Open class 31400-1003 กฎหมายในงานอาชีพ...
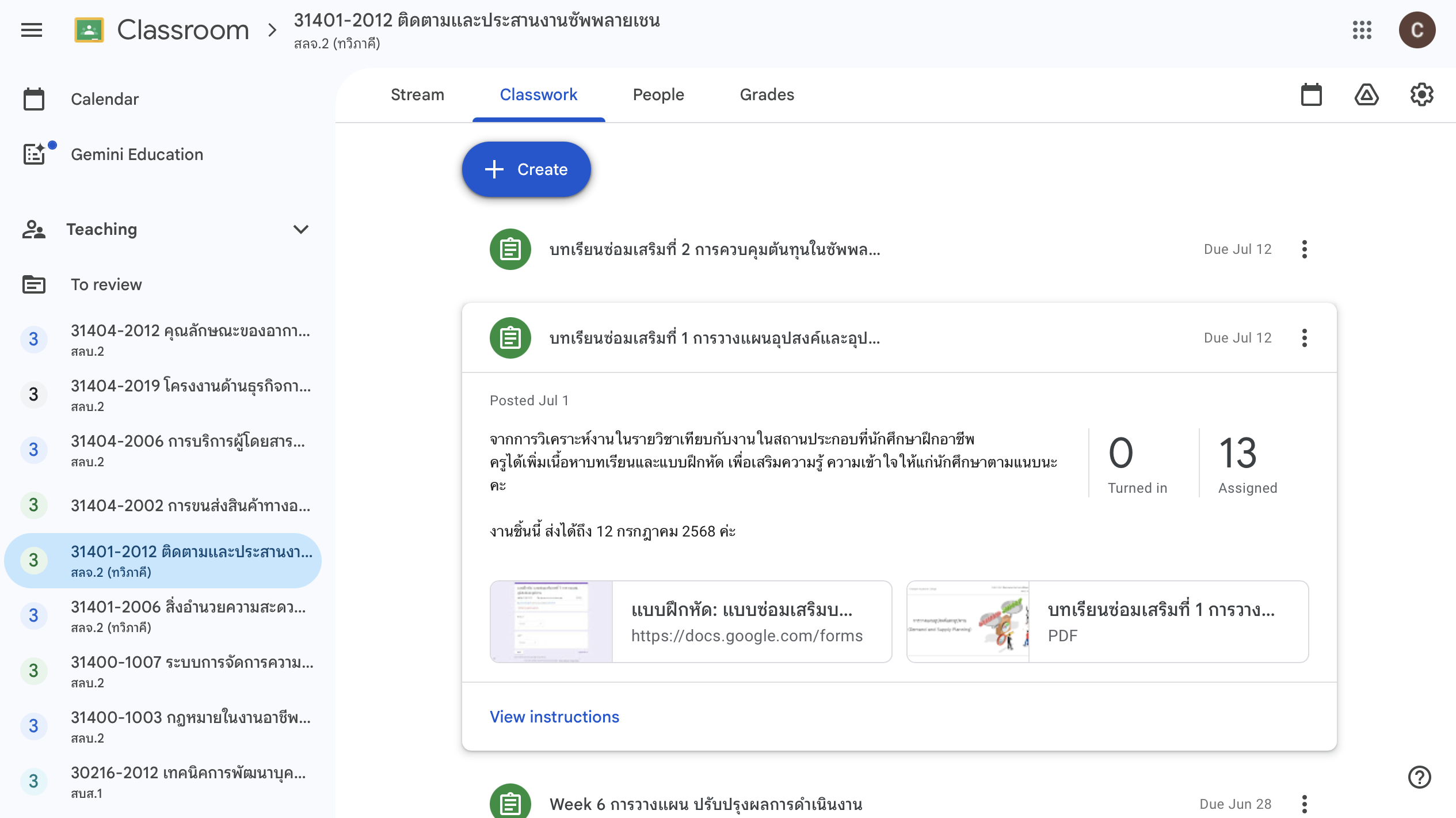 point(162,726)
